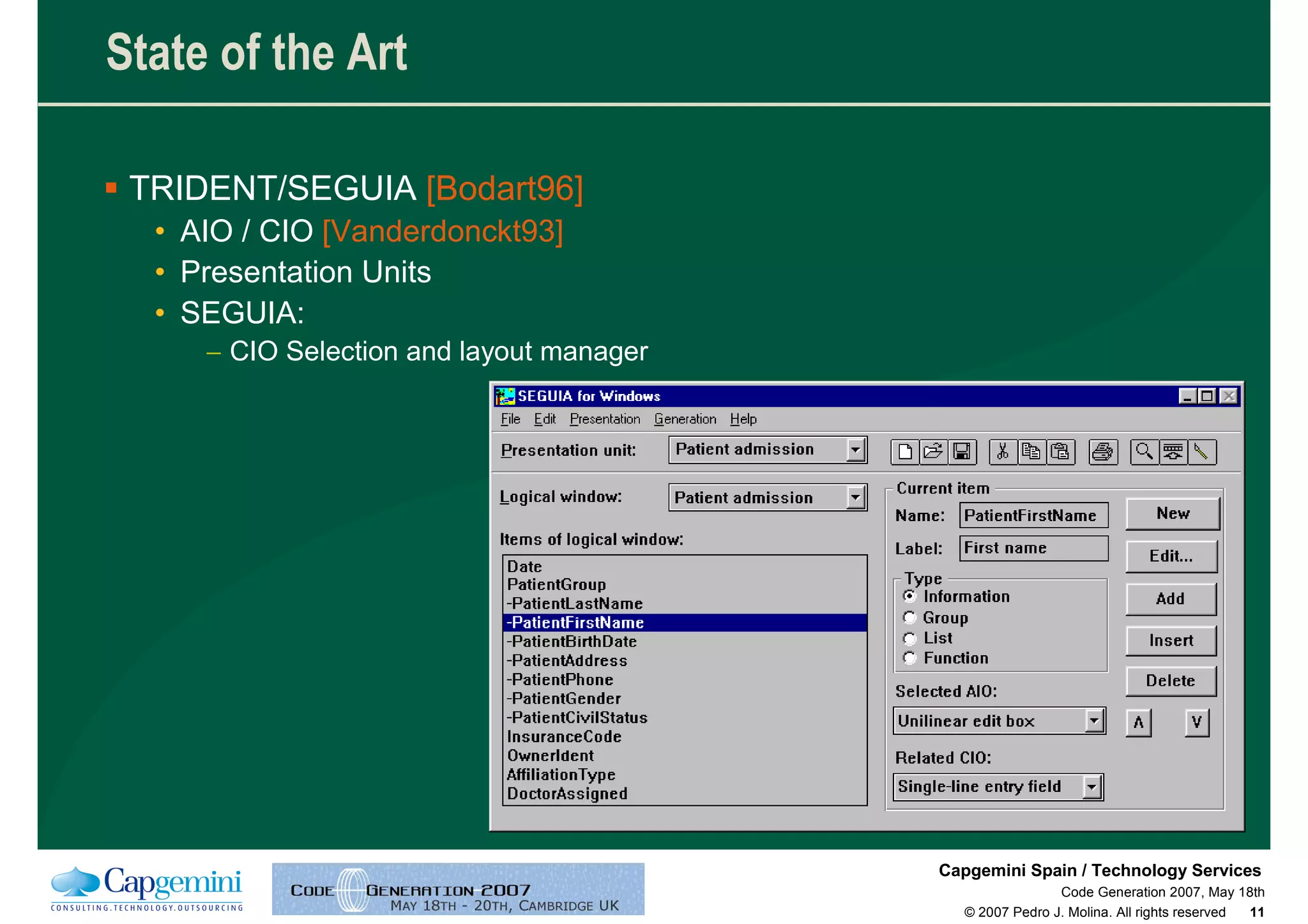Screen dimensions: 1308x924
Task: Click the Save floppy disk icon
Action: [962, 452]
